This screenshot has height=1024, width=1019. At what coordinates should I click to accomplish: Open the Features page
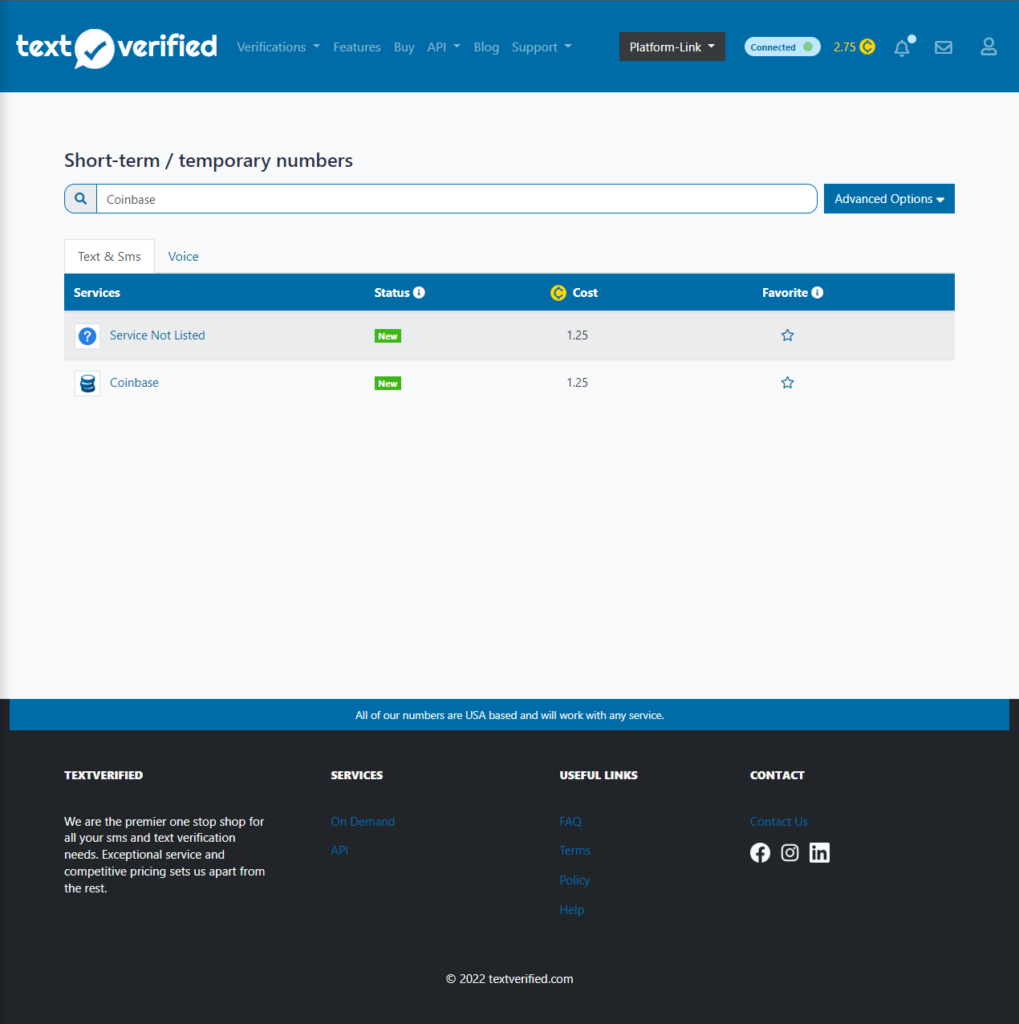pos(357,47)
